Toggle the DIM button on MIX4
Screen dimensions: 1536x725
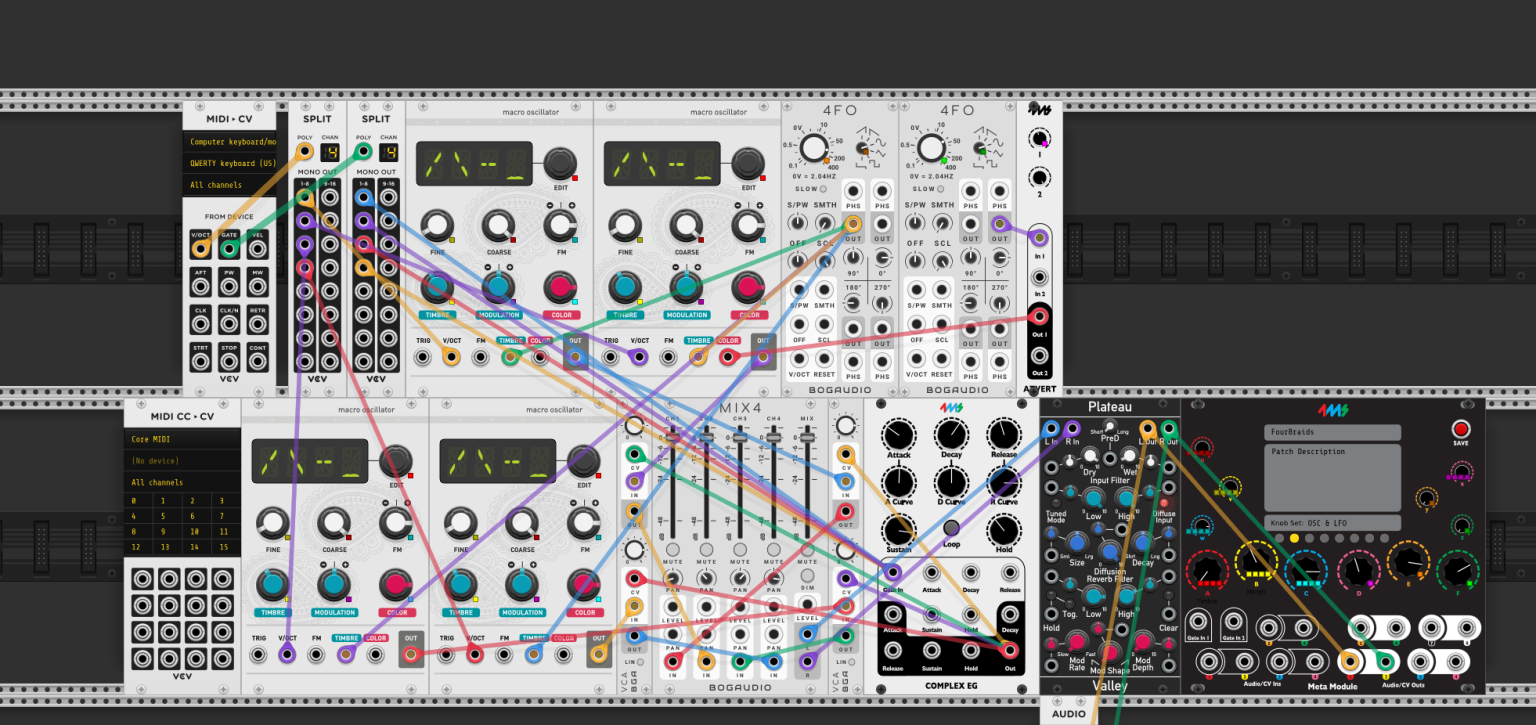pyautogui.click(x=807, y=577)
